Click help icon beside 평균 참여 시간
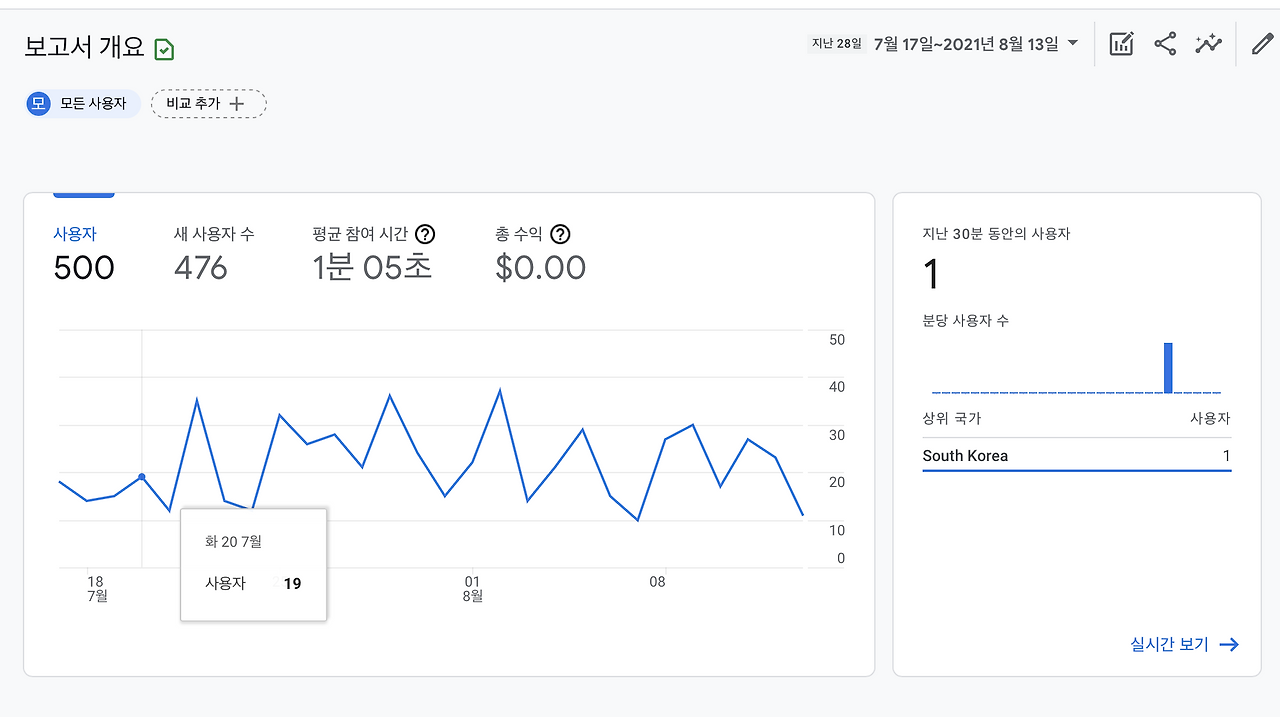 425,234
